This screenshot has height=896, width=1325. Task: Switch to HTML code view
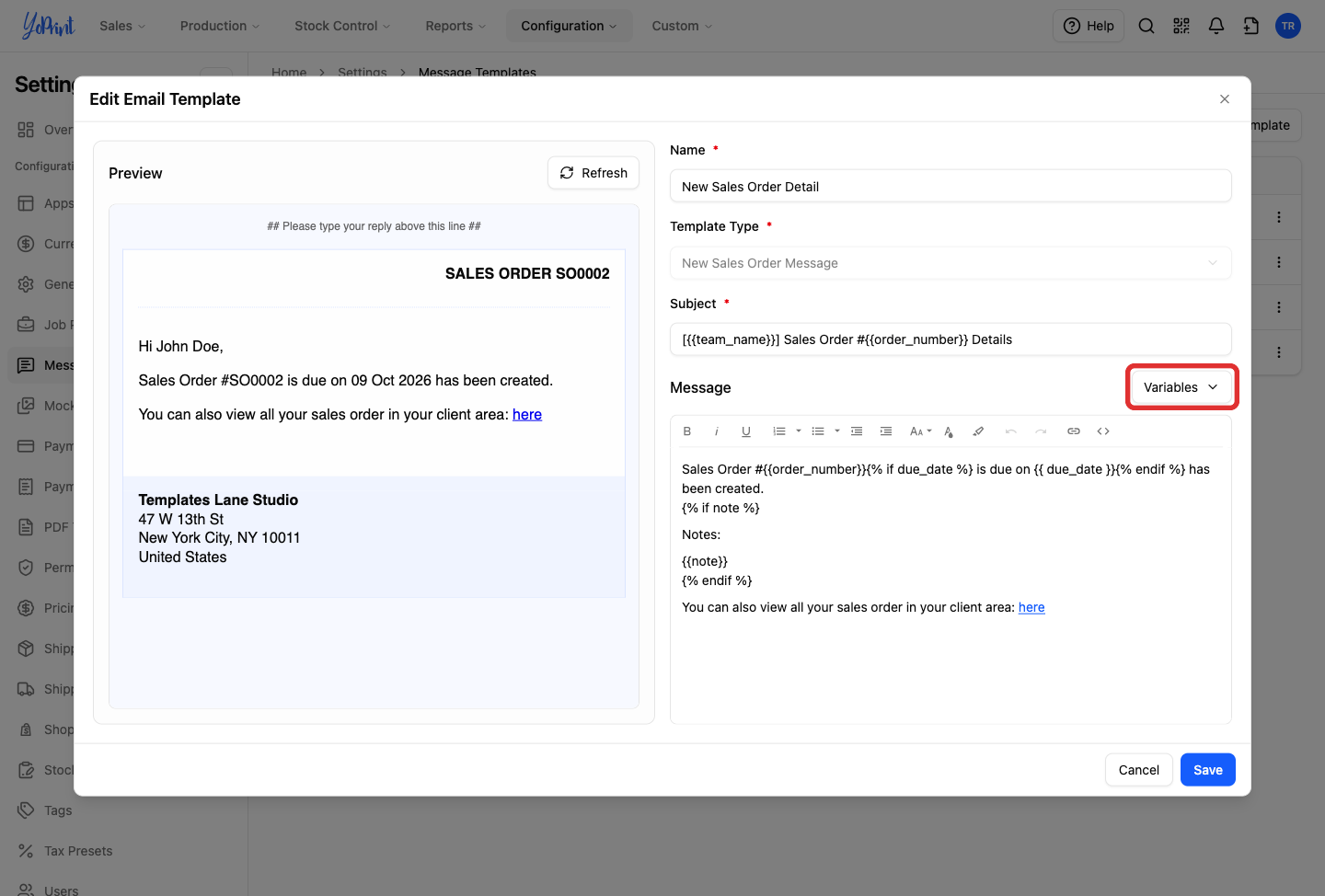tap(1103, 431)
